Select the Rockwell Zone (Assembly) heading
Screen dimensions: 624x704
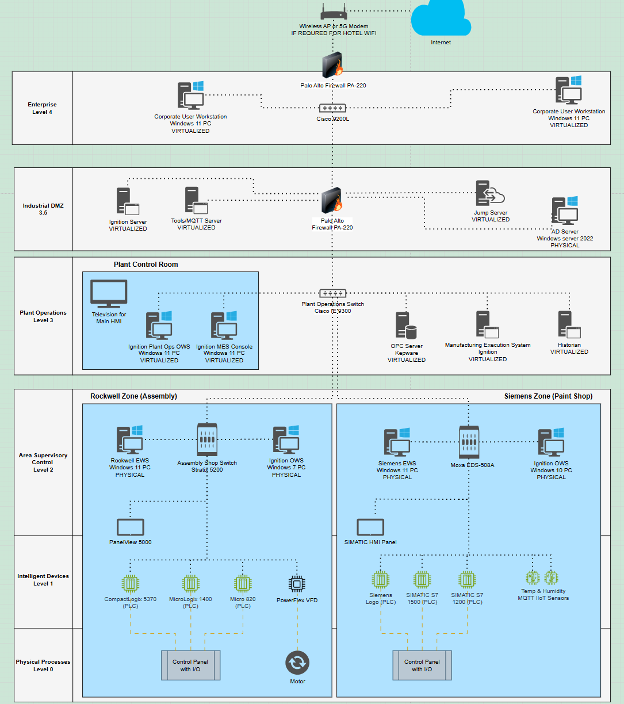point(133,397)
